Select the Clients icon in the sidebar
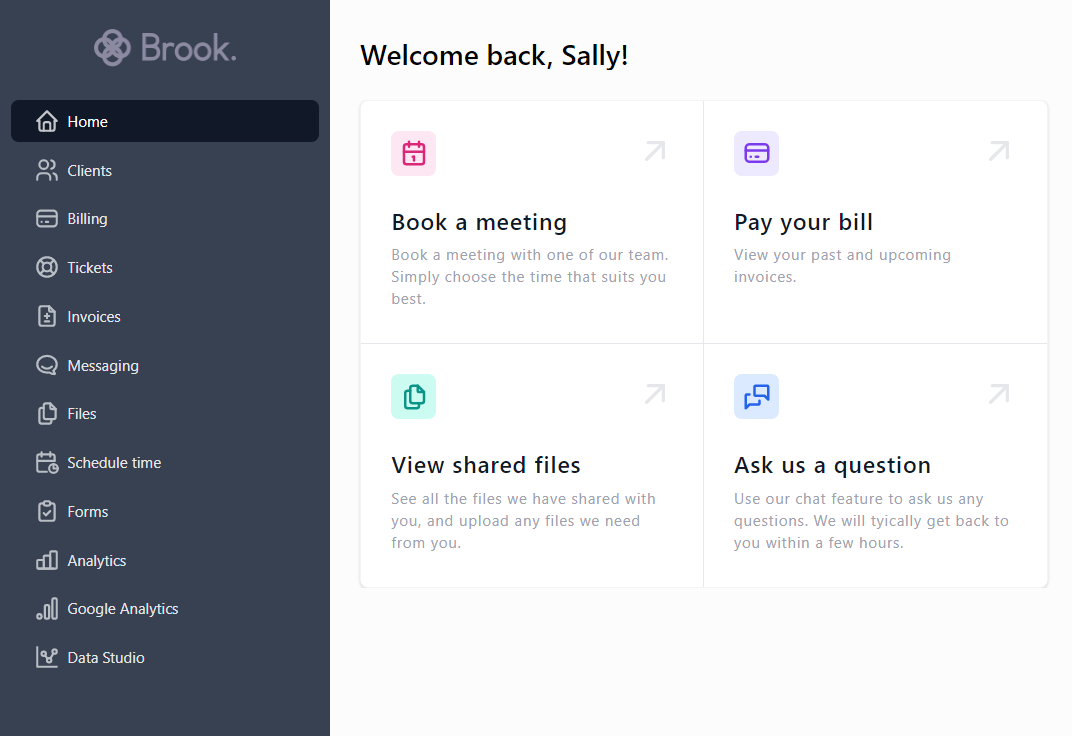Screen dimensions: 1072x736 coord(46,170)
